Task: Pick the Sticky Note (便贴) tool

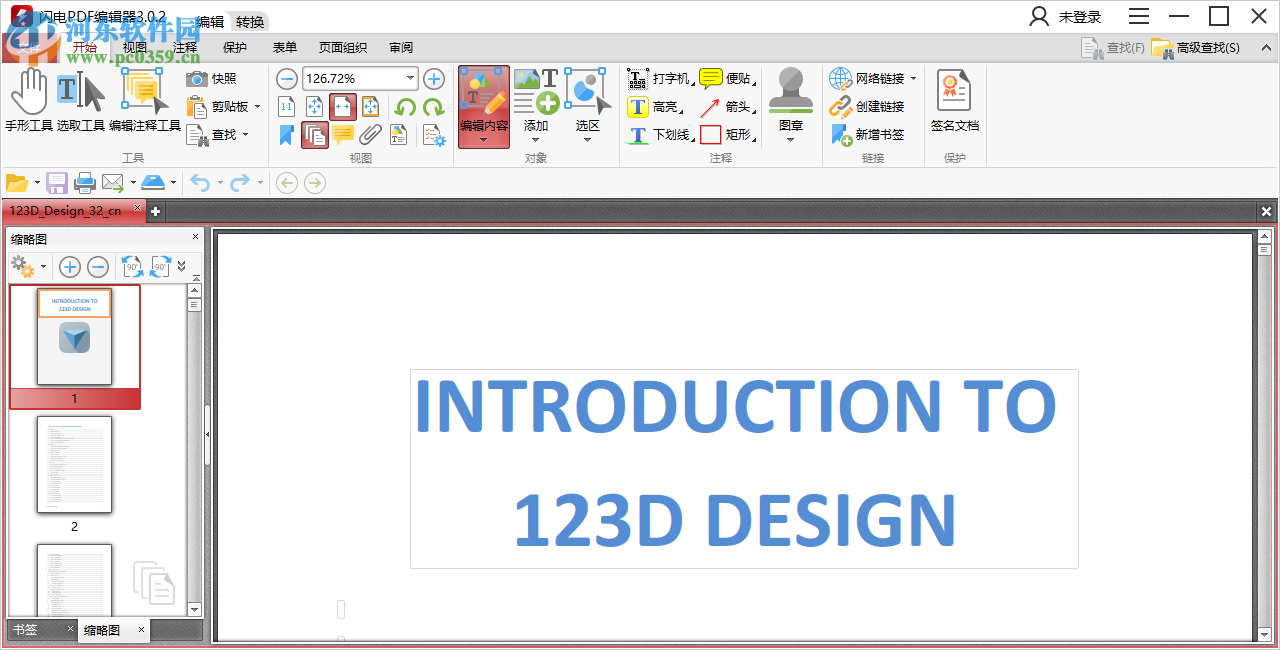Action: [x=727, y=78]
